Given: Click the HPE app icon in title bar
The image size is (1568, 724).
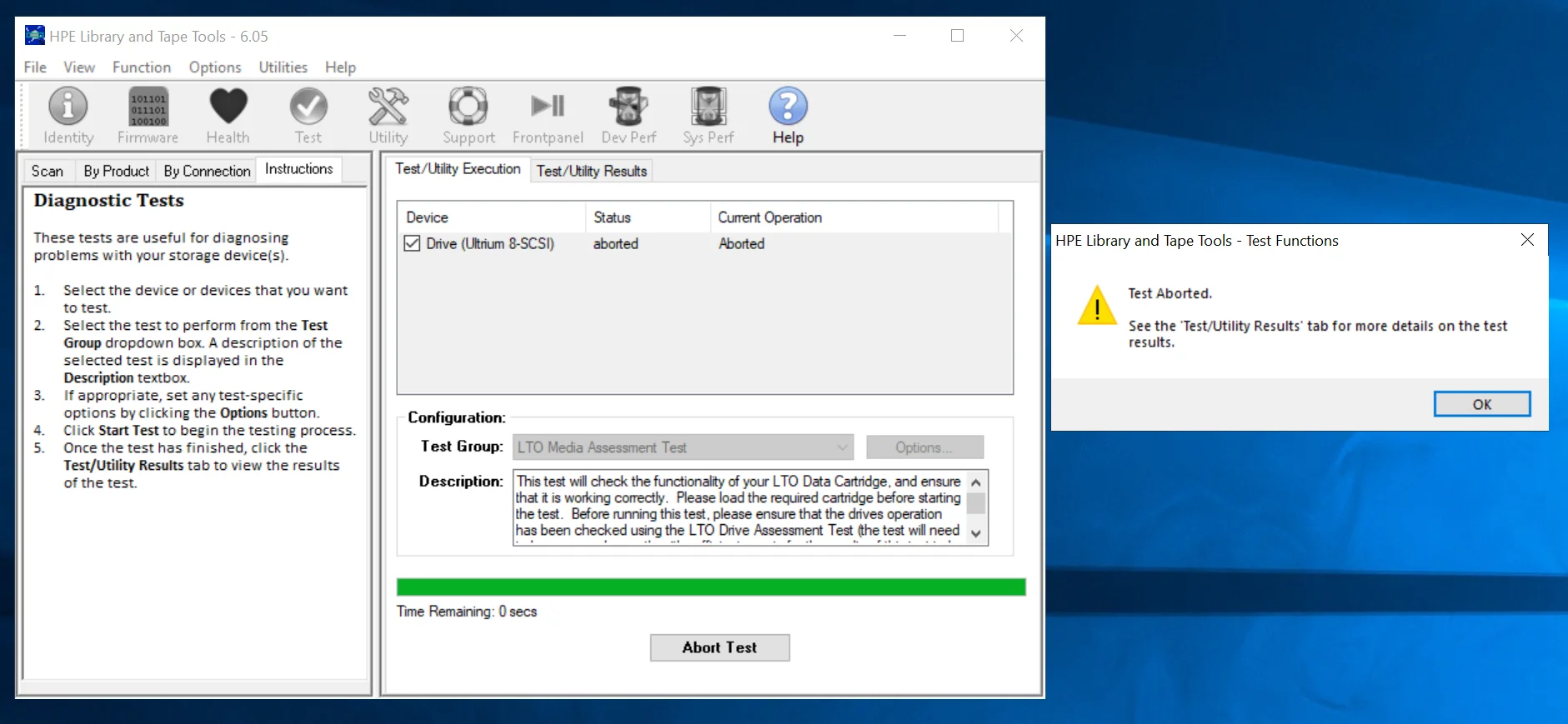Looking at the screenshot, I should point(34,35).
